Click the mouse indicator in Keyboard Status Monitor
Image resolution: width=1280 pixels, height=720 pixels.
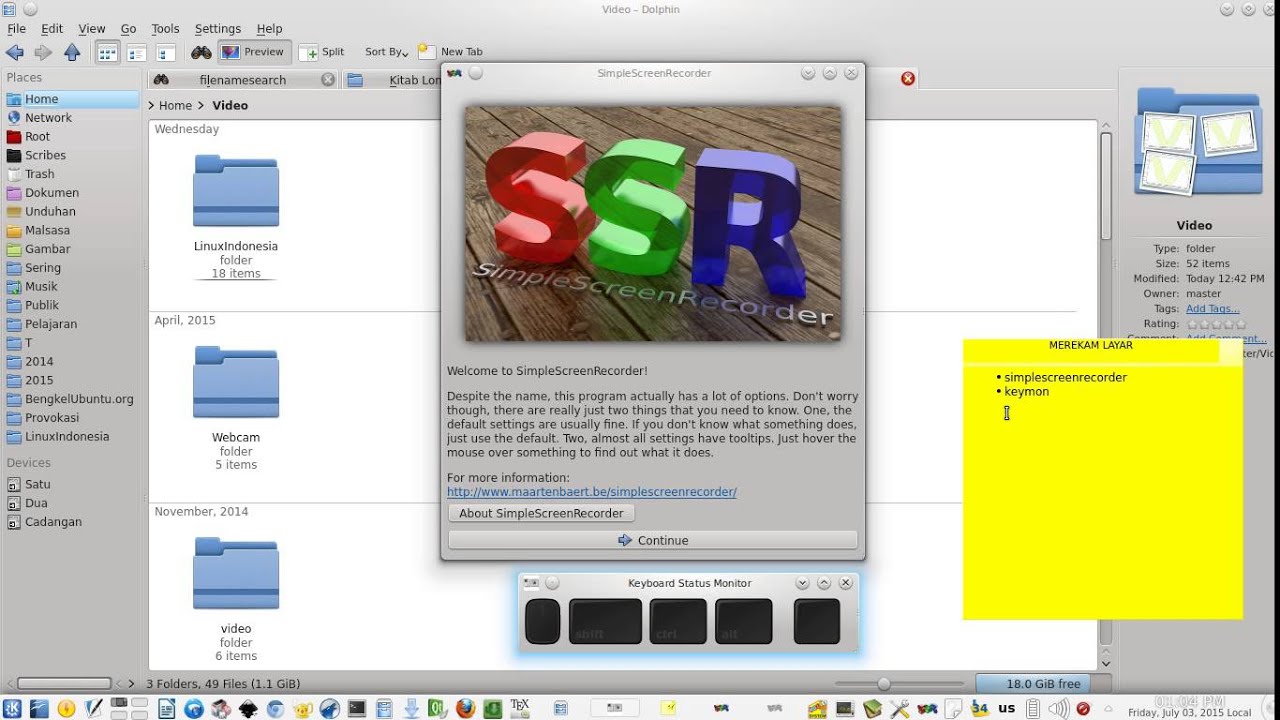(x=543, y=621)
